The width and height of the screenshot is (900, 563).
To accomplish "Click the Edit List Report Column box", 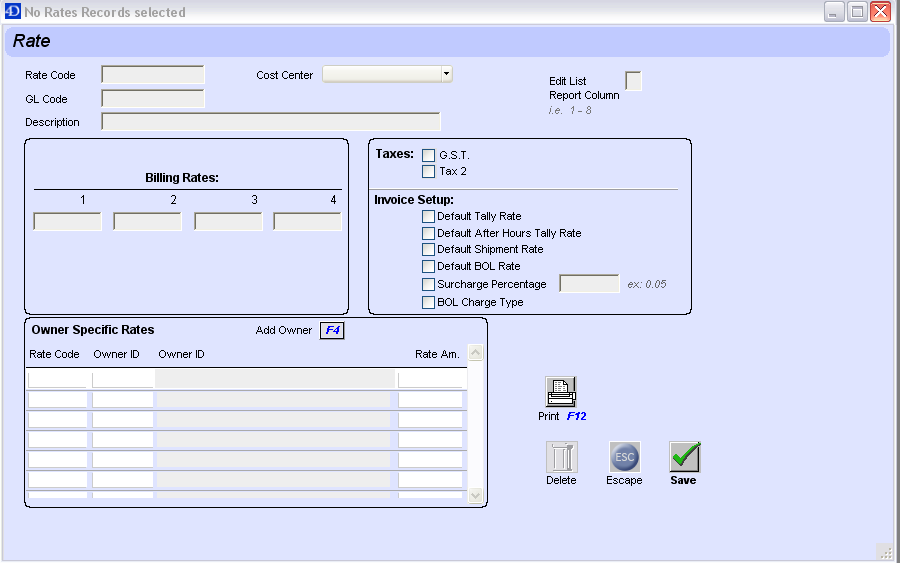I will click(x=633, y=81).
